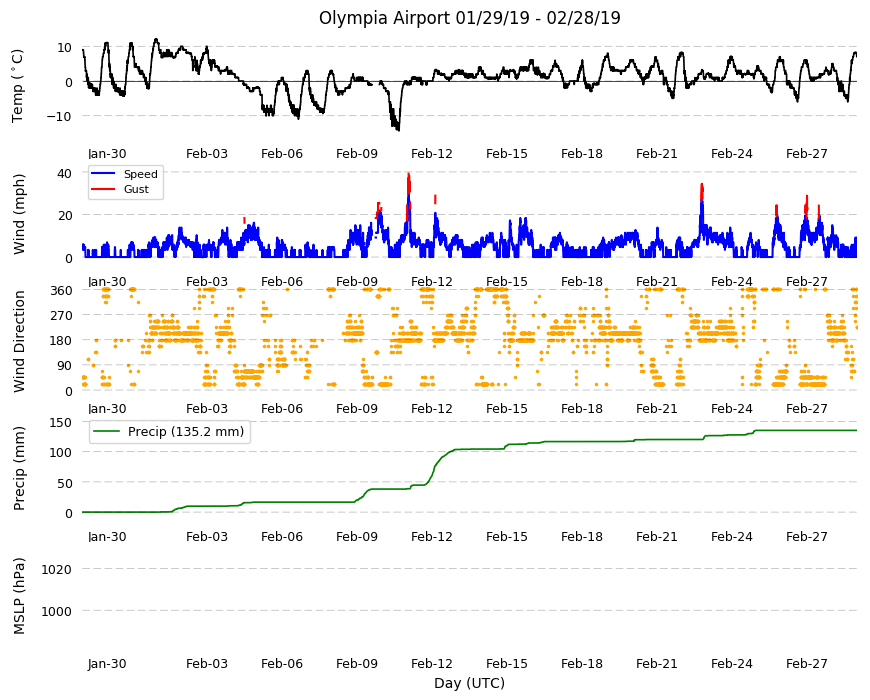Select the red Gust legend line
This screenshot has width=870, height=700.
point(104,189)
